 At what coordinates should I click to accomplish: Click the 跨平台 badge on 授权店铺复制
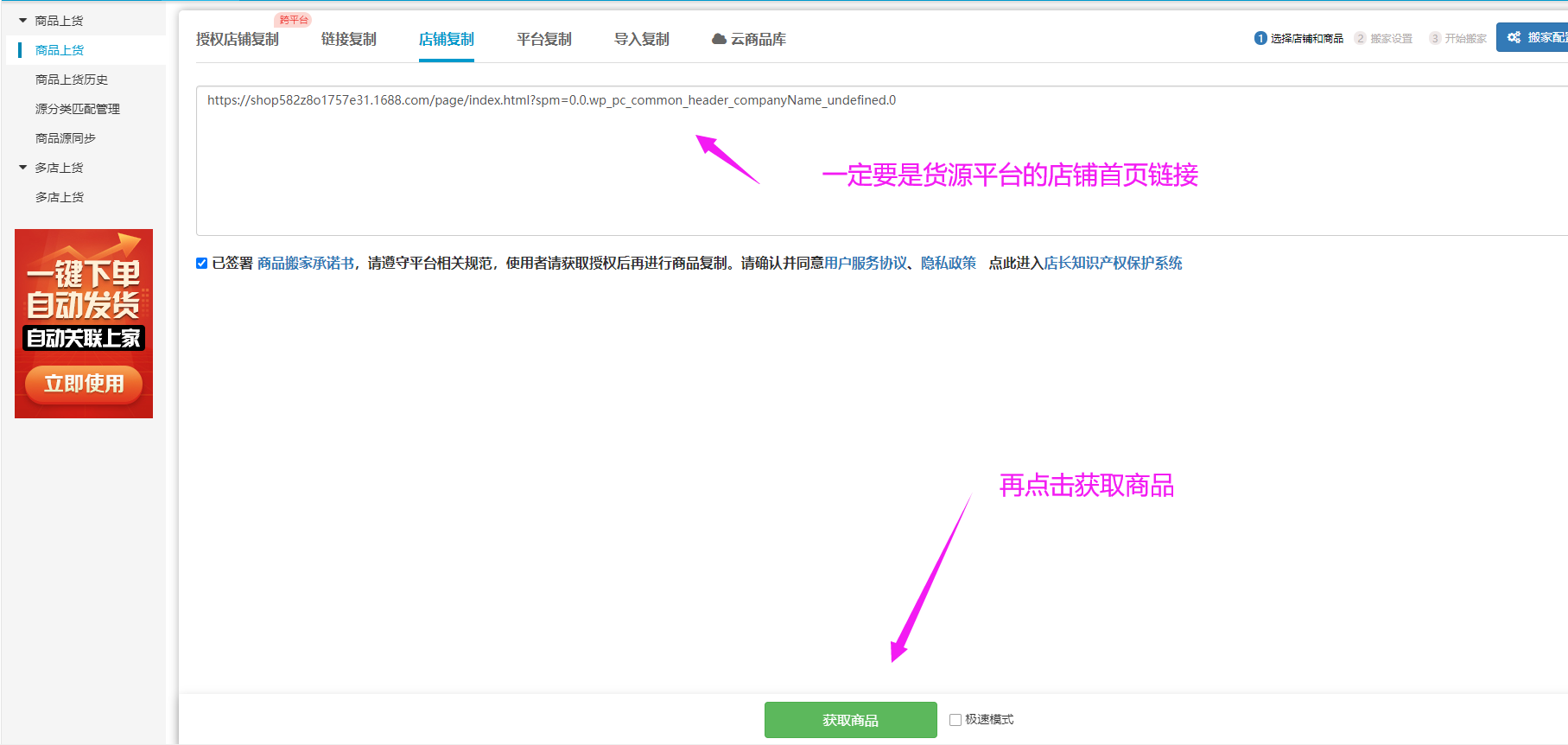(x=294, y=20)
